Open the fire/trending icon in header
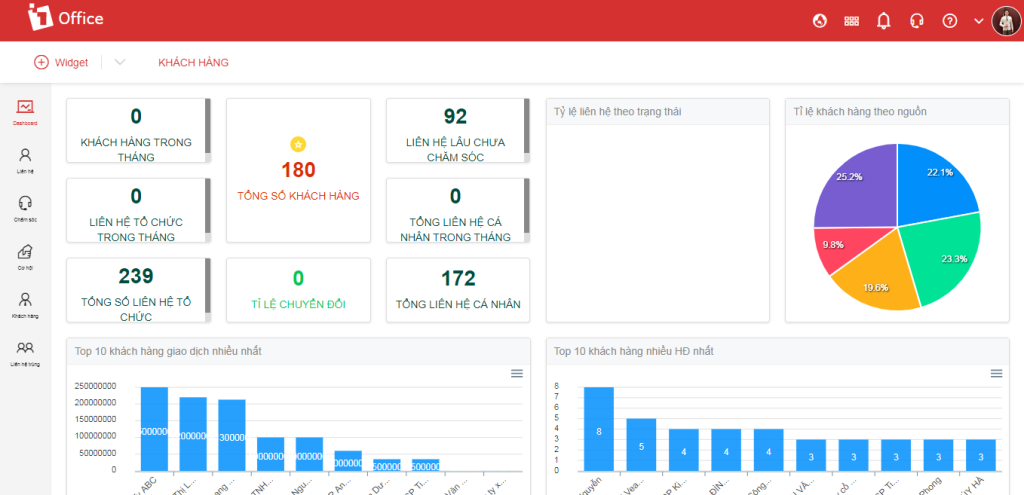Image resolution: width=1024 pixels, height=495 pixels. (x=820, y=21)
